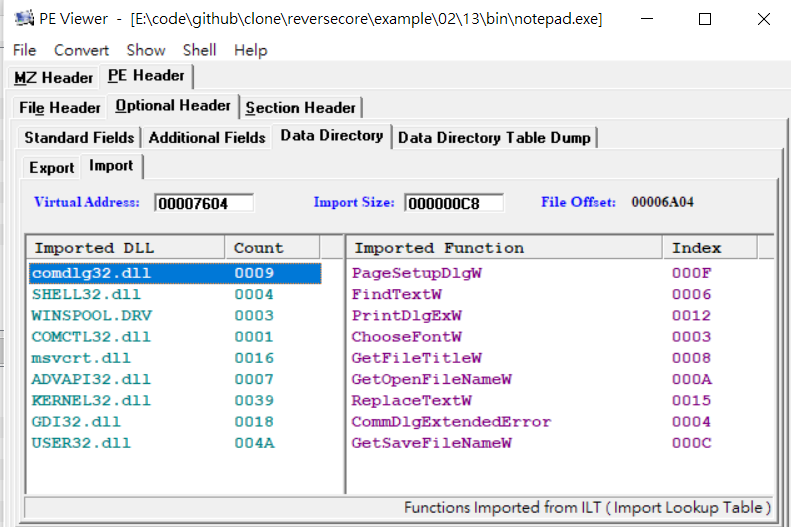Image resolution: width=791 pixels, height=527 pixels.
Task: Click the Virtual Address input field
Action: (204, 203)
